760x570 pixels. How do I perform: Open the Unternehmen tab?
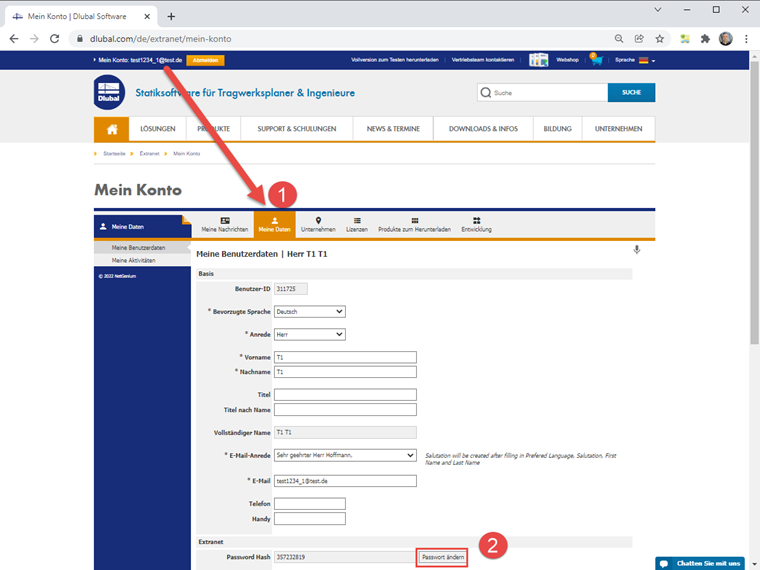[x=318, y=225]
